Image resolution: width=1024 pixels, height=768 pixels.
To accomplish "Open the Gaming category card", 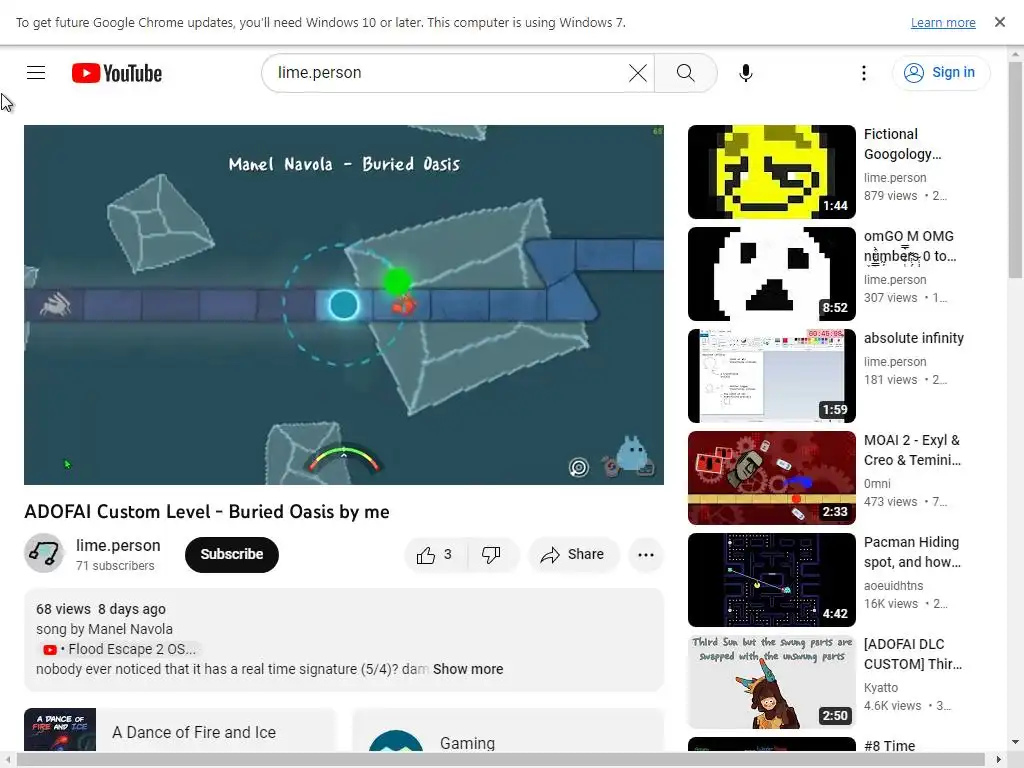I will [x=508, y=731].
